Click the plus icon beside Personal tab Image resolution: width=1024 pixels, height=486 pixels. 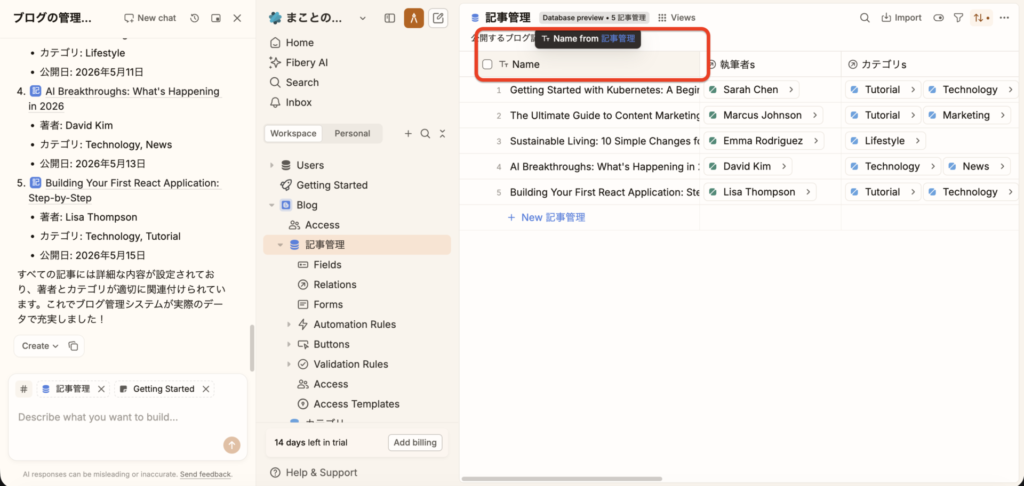point(408,133)
